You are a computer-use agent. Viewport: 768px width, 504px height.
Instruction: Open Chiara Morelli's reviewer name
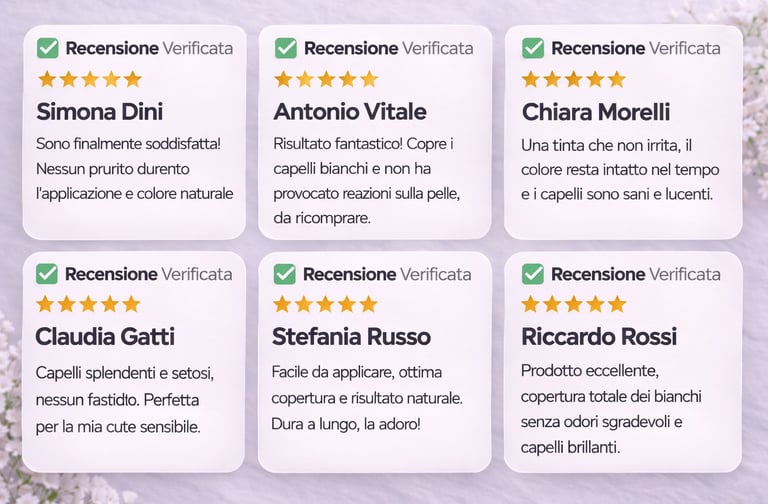[596, 112]
